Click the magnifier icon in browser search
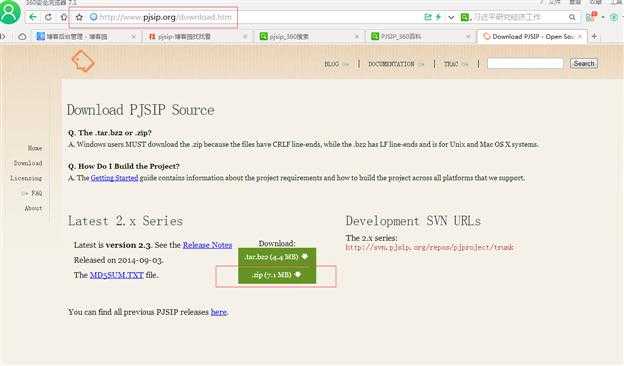 (572, 17)
